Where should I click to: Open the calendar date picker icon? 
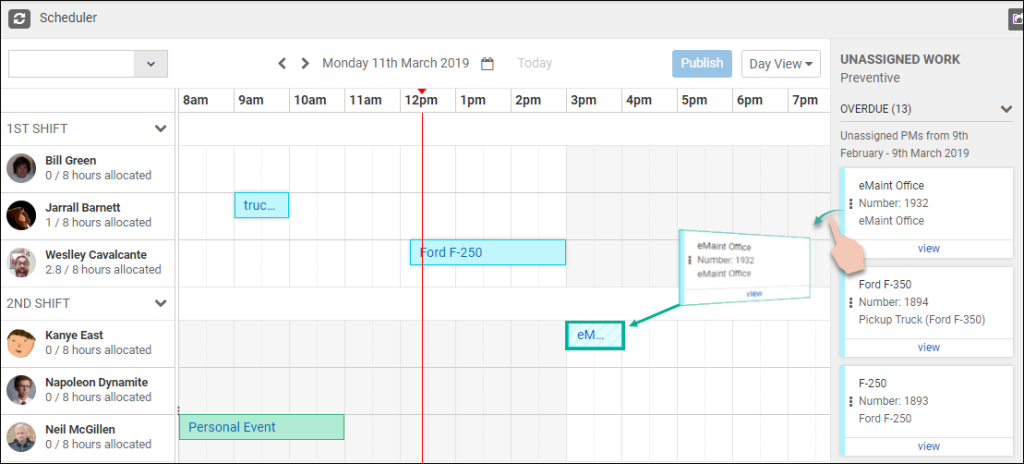tap(487, 64)
